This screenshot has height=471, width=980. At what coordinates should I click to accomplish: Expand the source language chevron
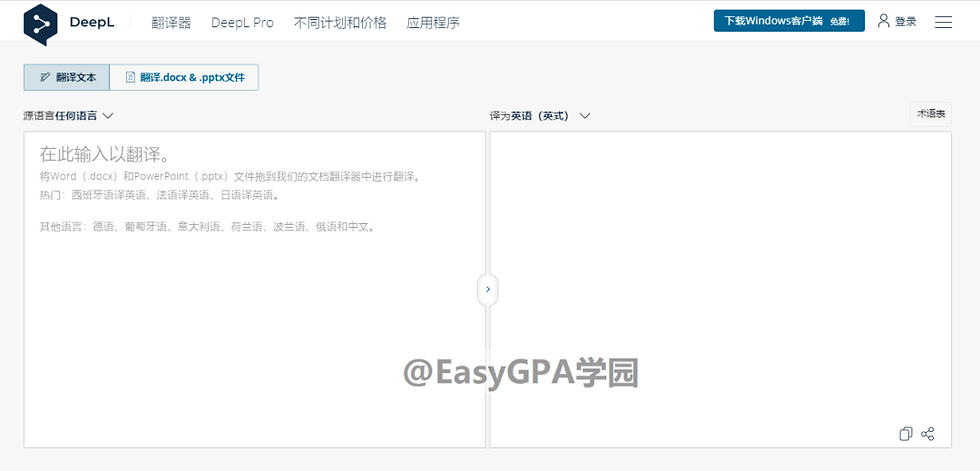point(108,116)
